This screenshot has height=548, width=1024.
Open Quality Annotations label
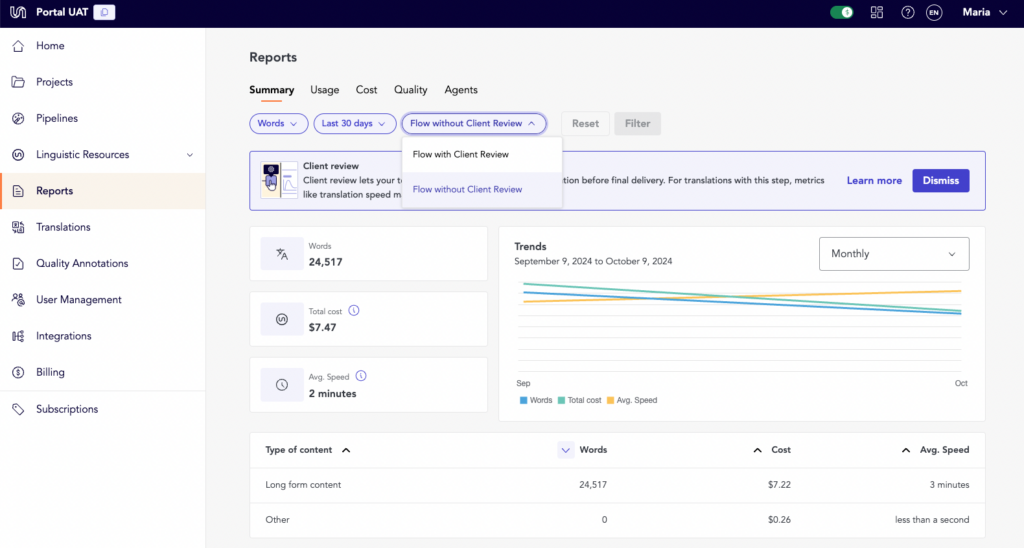click(82, 263)
